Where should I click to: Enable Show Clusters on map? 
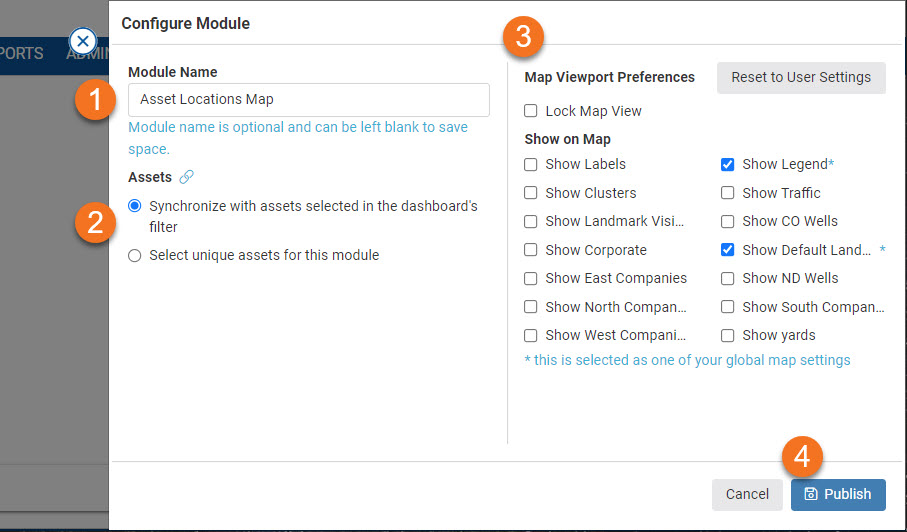[x=531, y=193]
